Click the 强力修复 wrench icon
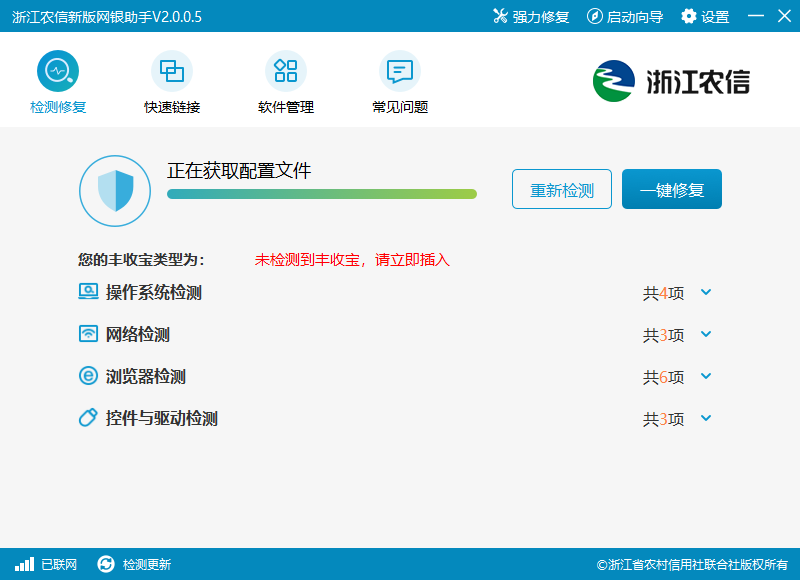The image size is (800, 580). tap(500, 16)
